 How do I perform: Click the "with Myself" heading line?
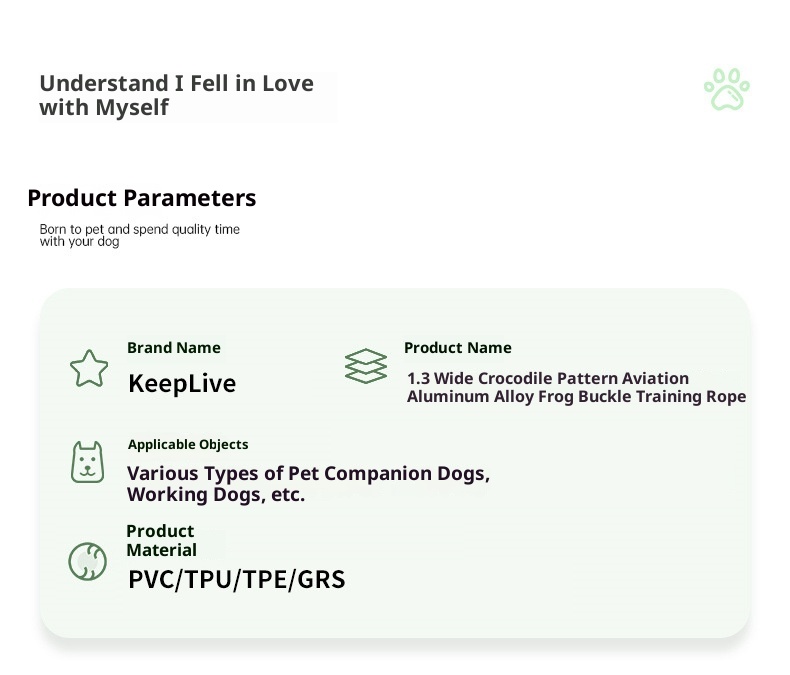(x=104, y=107)
